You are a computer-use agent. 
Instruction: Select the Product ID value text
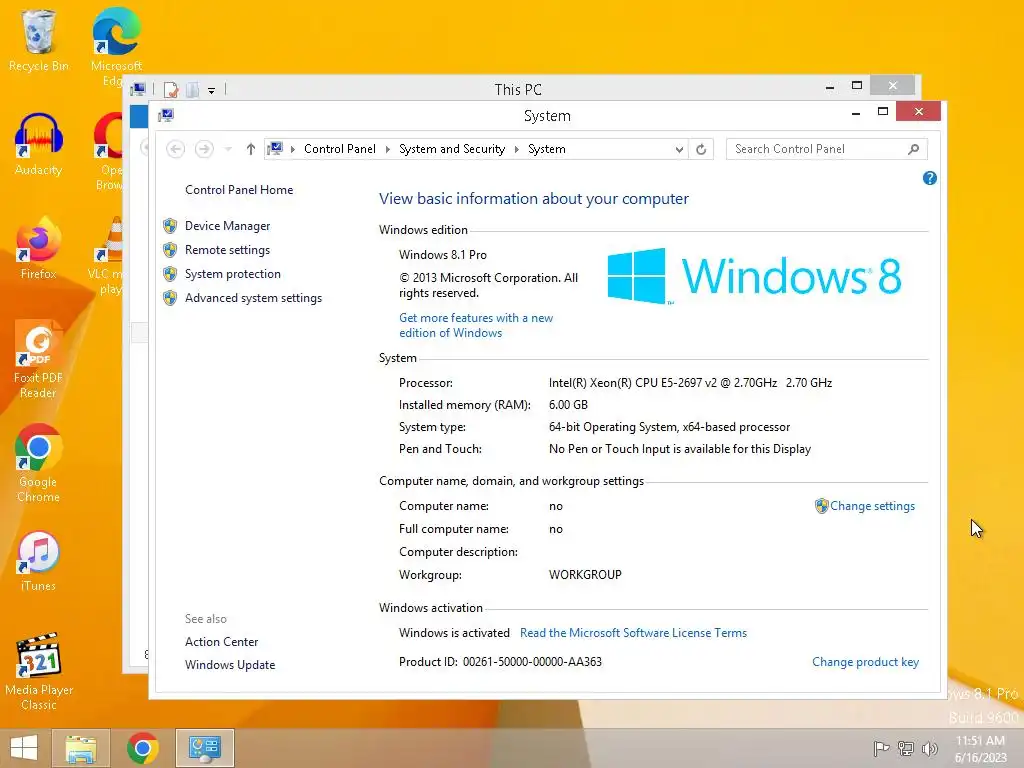tap(532, 662)
